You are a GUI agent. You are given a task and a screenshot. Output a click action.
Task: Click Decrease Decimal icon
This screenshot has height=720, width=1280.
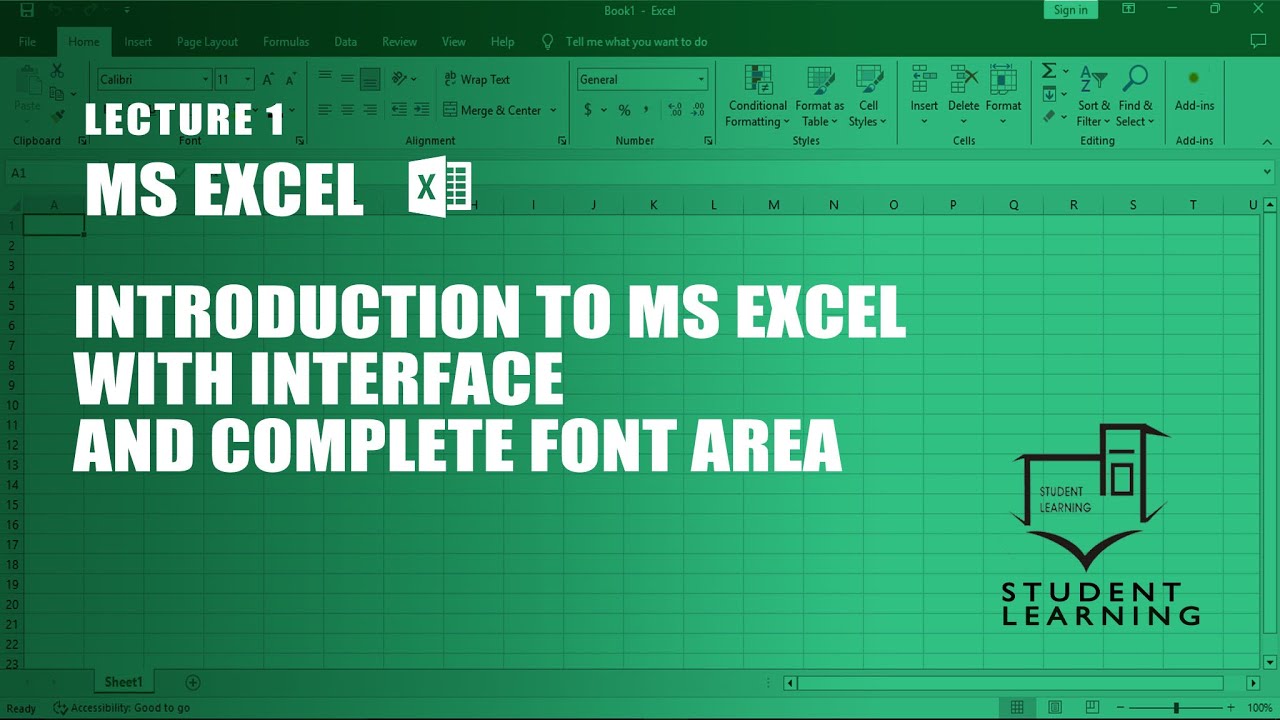[698, 110]
